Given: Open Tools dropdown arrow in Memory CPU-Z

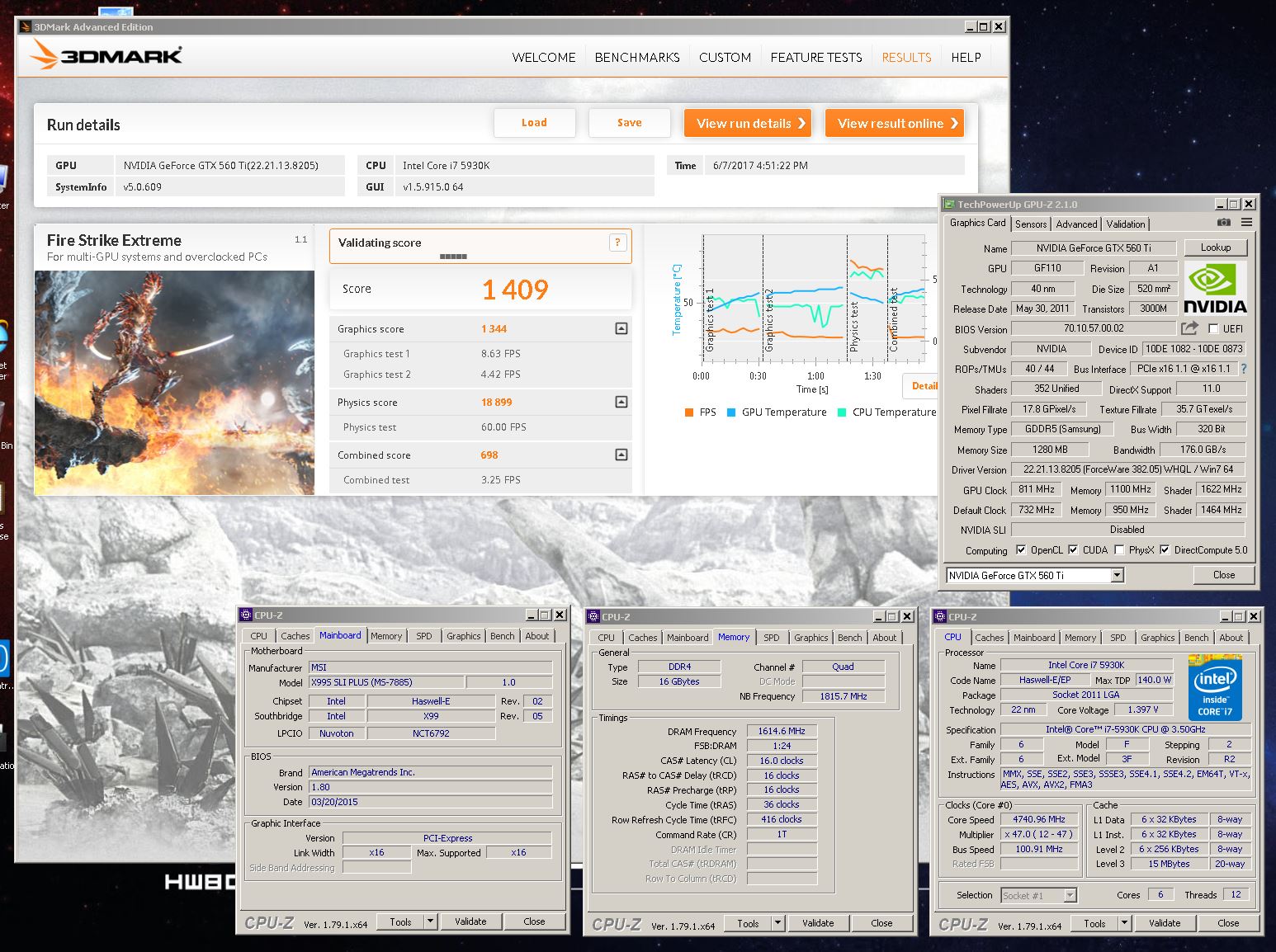Looking at the screenshot, I should (x=777, y=923).
